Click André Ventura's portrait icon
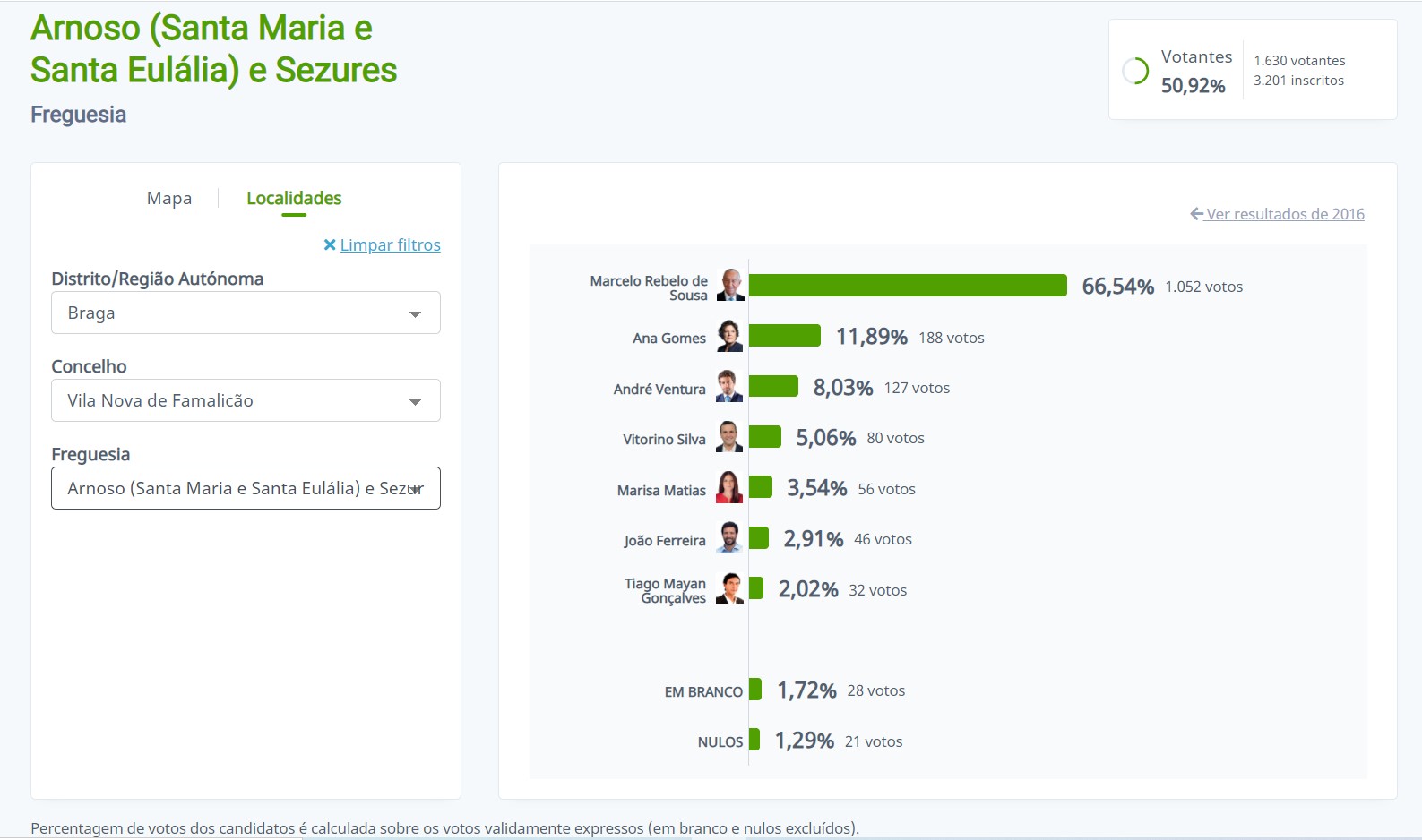 tap(729, 387)
